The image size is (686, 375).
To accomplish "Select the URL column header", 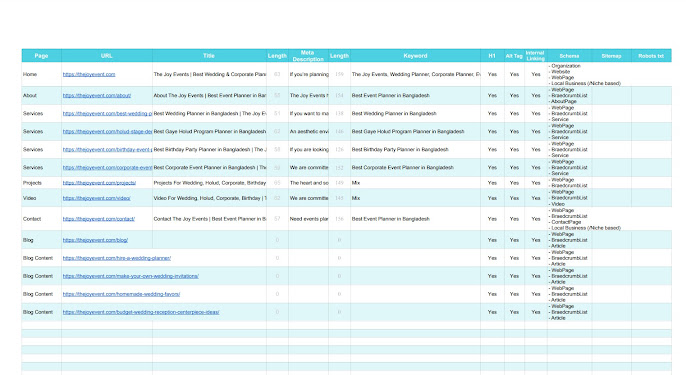I will 107,56.
